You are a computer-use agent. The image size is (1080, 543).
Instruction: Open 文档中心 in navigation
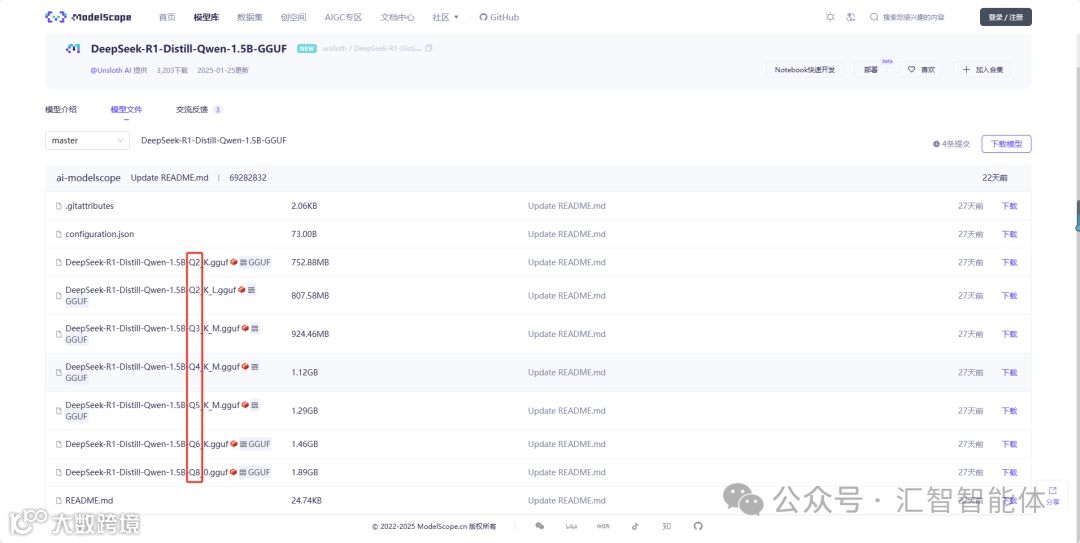pos(397,17)
